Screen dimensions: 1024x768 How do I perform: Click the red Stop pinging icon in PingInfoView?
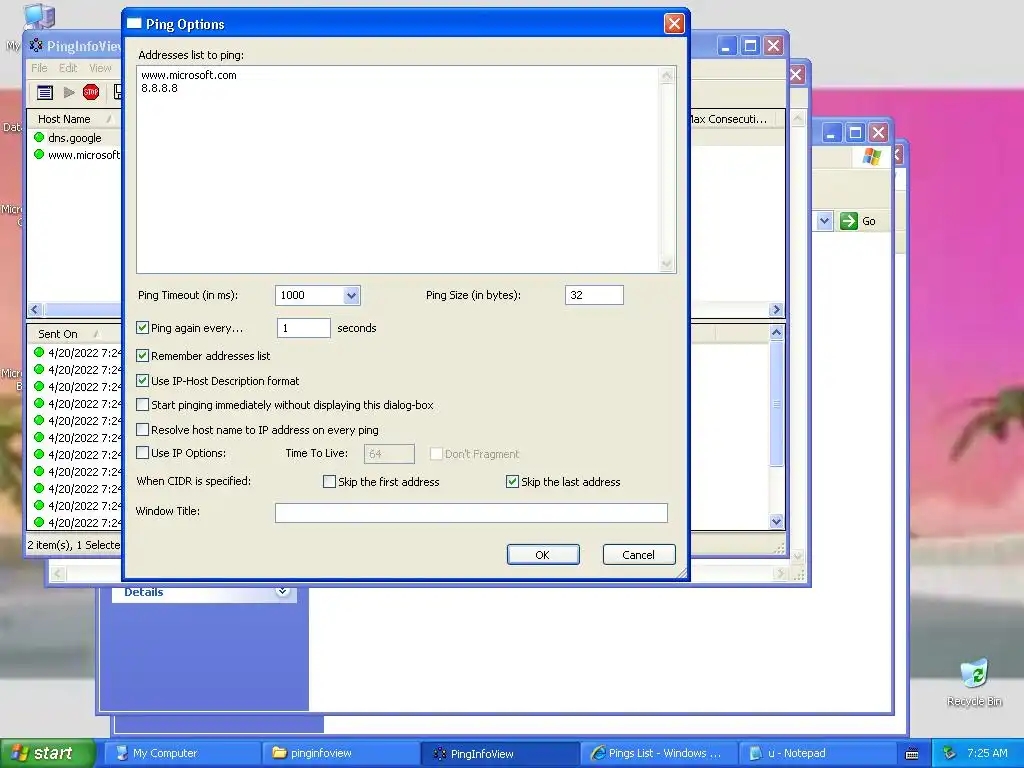coord(91,92)
